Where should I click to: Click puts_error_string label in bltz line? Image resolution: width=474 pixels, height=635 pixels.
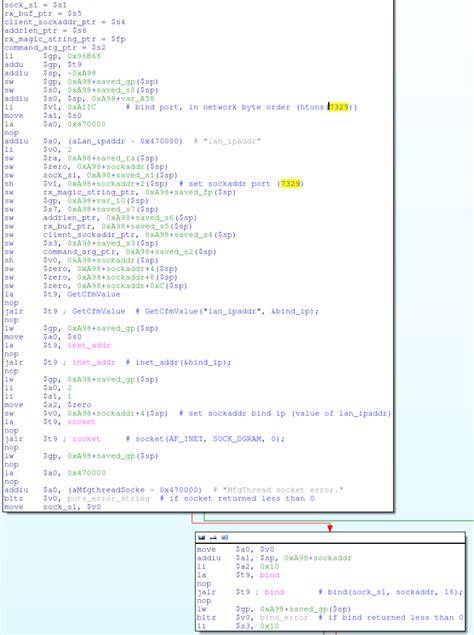(x=108, y=498)
